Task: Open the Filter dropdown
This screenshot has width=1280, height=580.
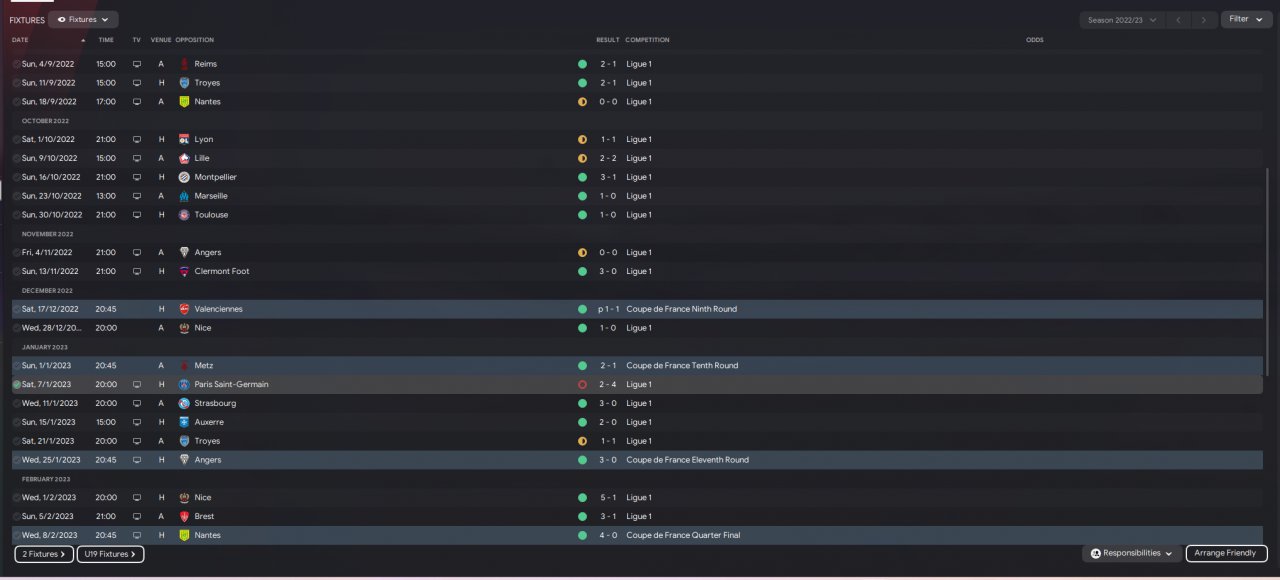Action: pos(1245,19)
